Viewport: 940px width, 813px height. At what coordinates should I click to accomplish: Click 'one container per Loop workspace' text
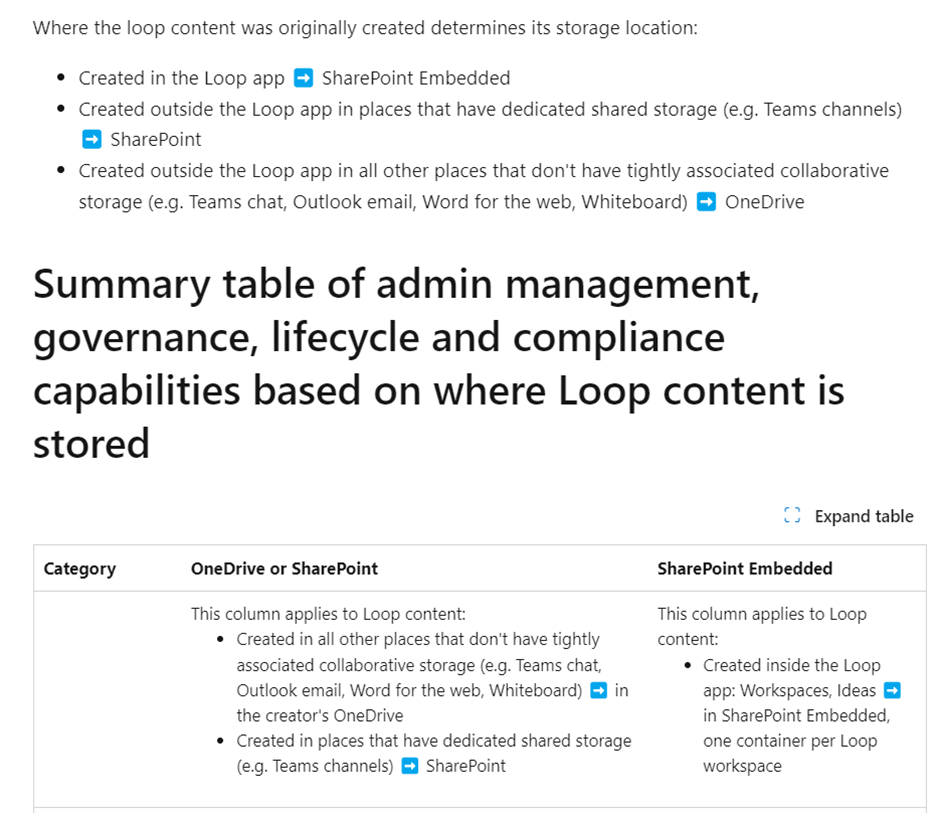click(790, 753)
